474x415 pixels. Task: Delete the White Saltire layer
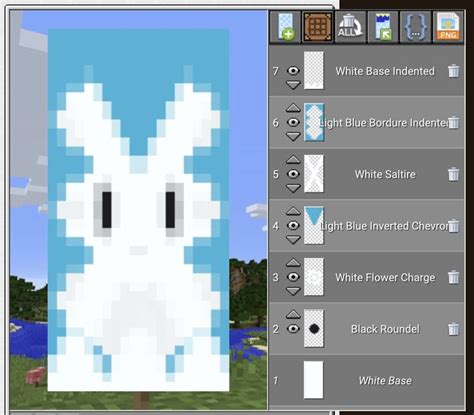click(x=453, y=174)
